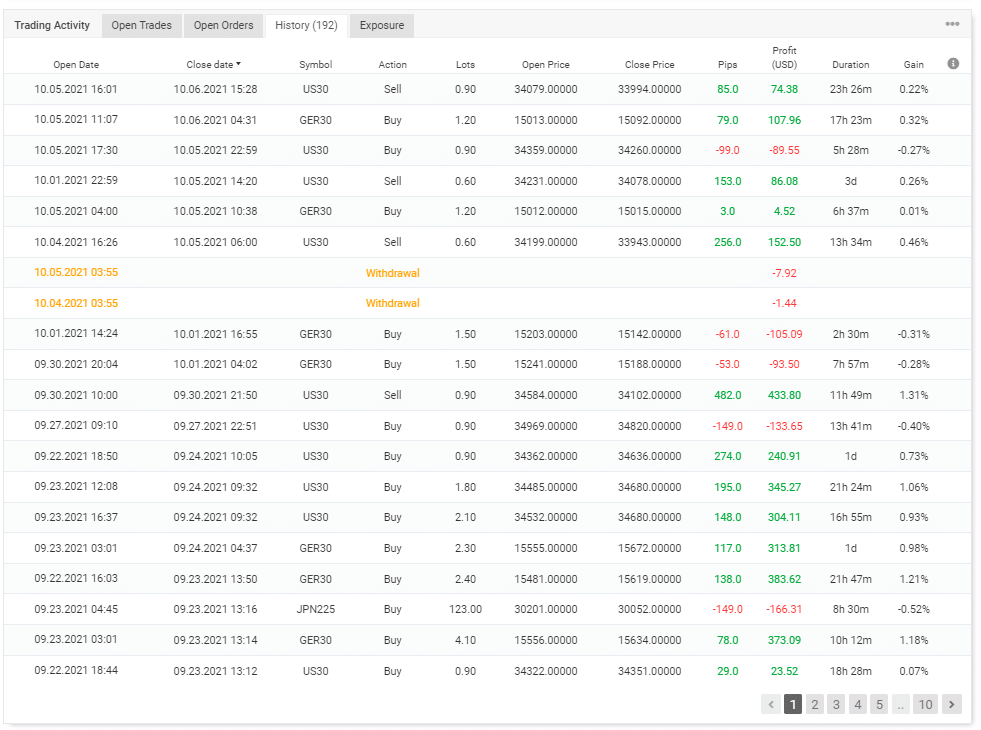The image size is (981, 730).
Task: Click gain value -0.52%
Action: (x=913, y=609)
